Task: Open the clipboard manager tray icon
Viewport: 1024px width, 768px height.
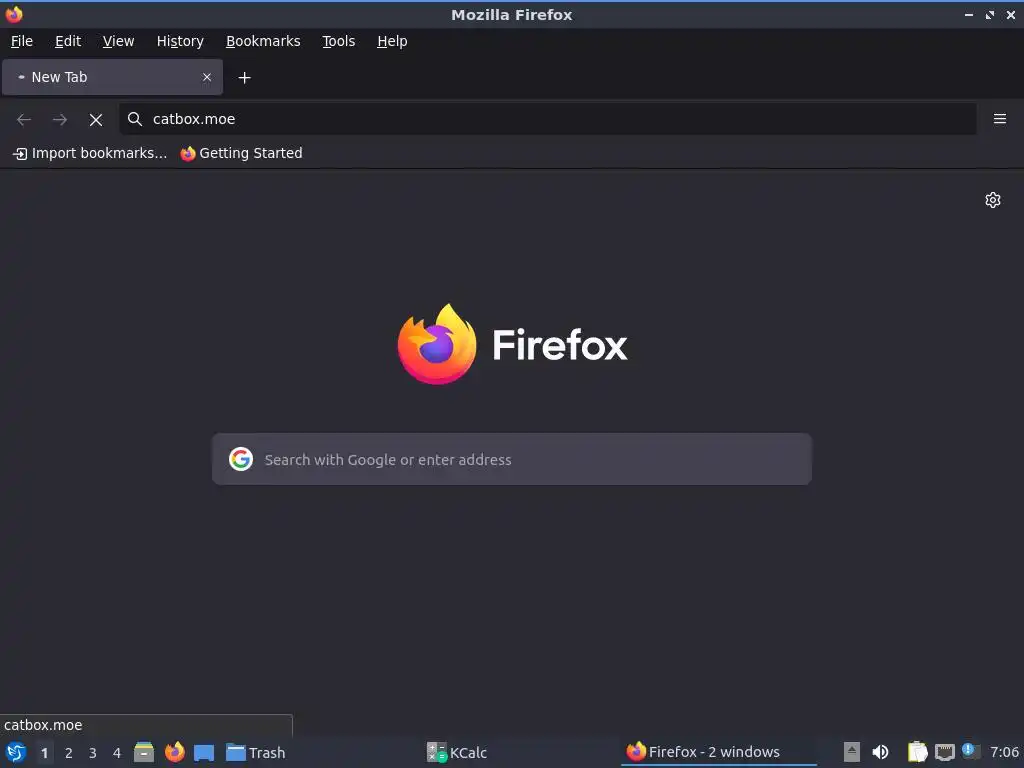Action: (918, 752)
